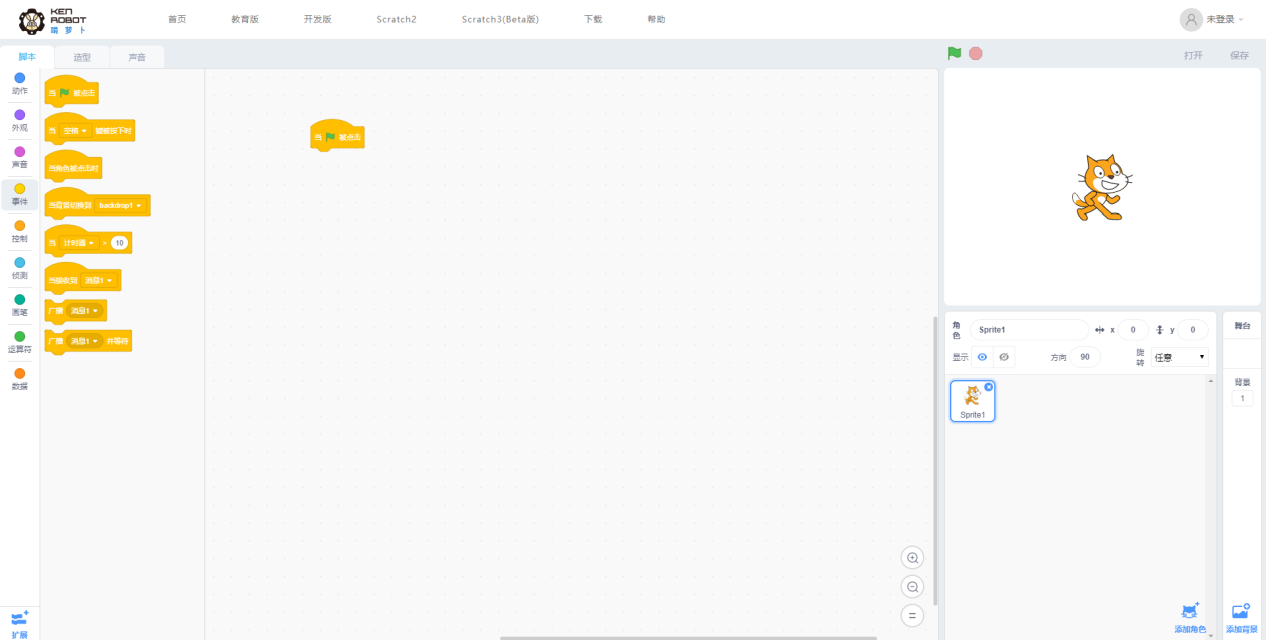This screenshot has width=1266, height=640.
Task: Select the 声音 (Sound) block category
Action: coord(20,157)
